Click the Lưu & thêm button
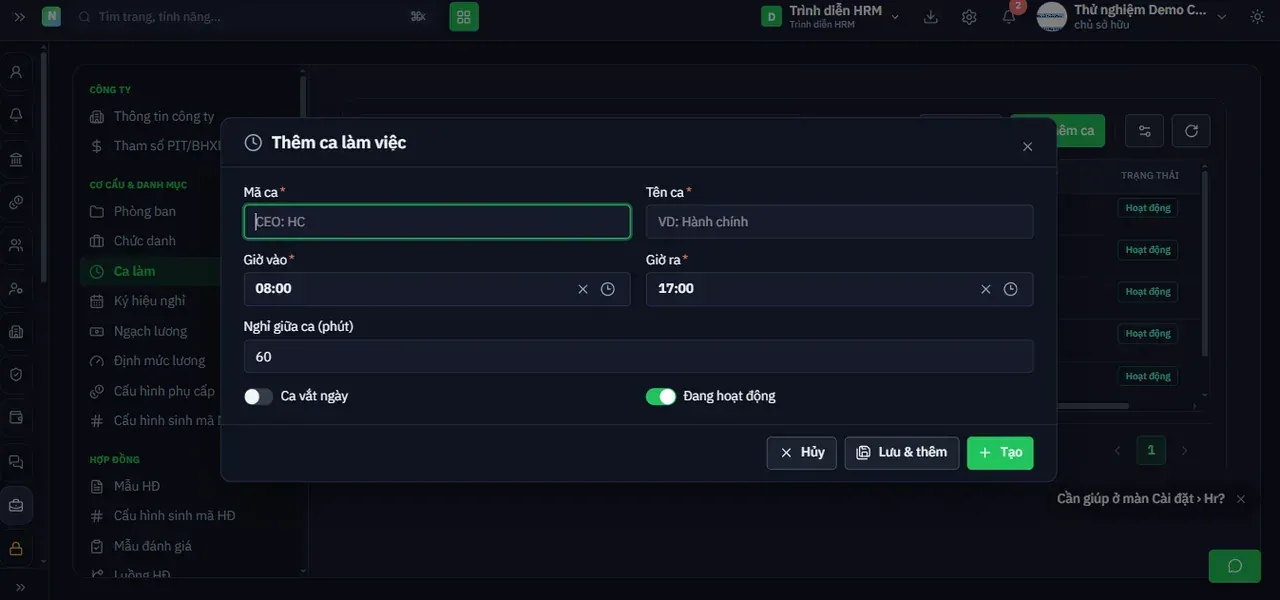This screenshot has height=600, width=1280. point(902,453)
